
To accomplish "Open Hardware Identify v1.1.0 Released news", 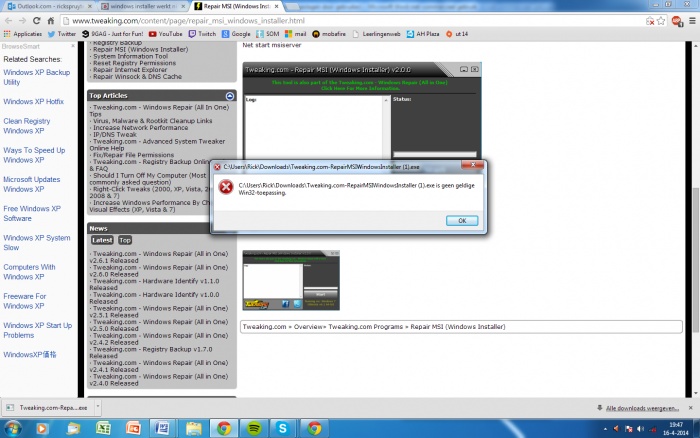I will [154, 284].
